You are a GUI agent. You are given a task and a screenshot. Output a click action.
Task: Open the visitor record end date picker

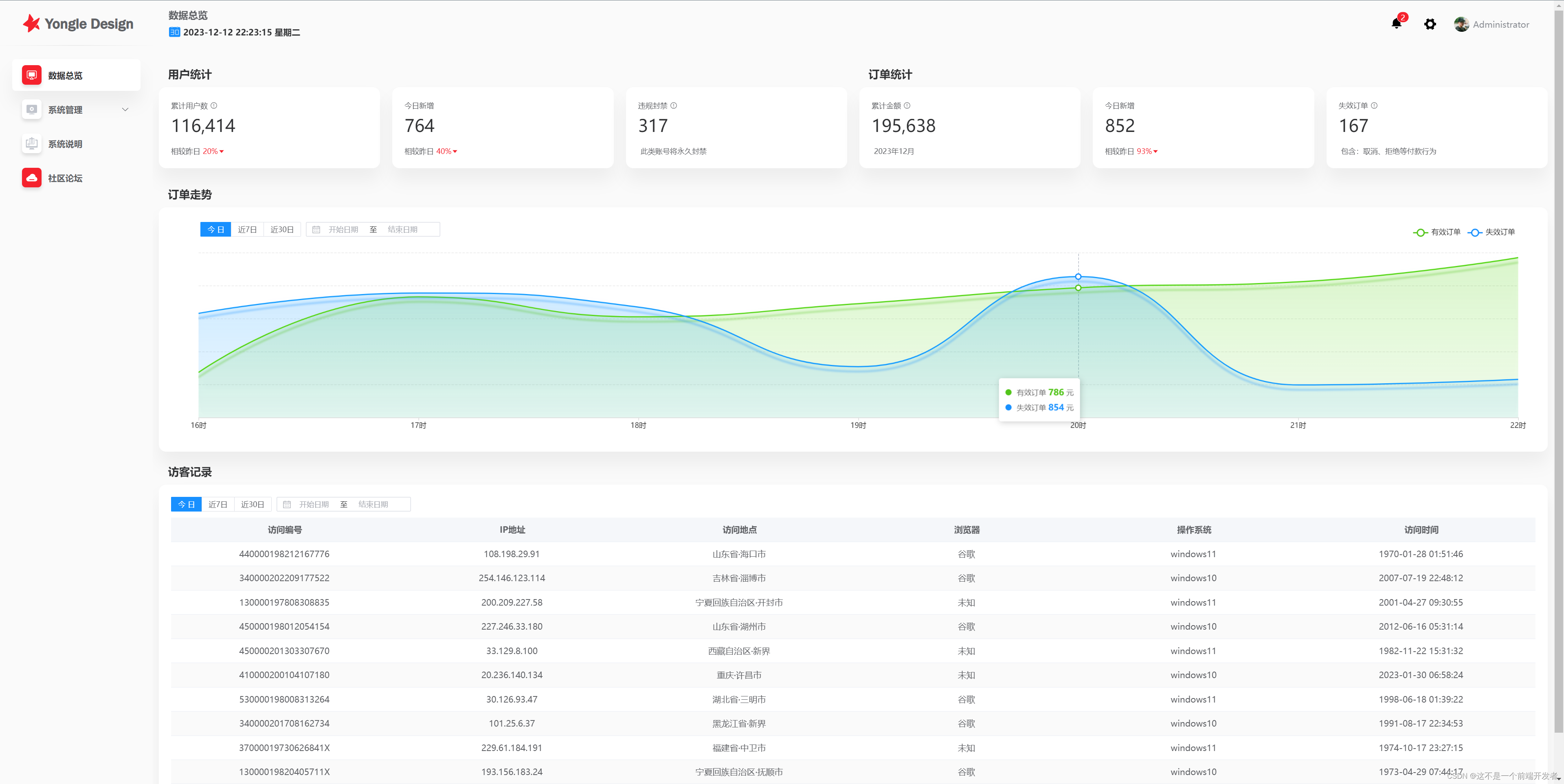point(373,505)
